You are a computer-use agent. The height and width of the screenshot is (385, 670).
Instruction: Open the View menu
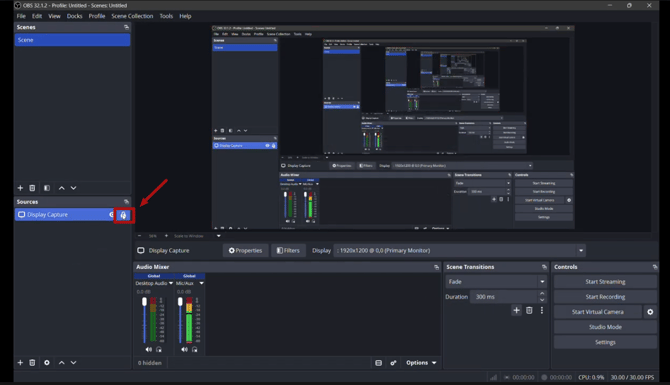point(54,16)
